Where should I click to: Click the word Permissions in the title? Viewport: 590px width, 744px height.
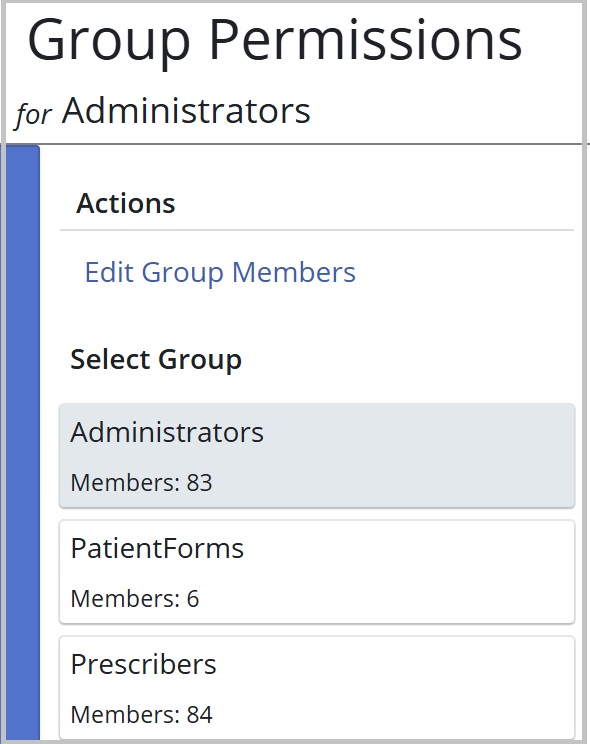pyautogui.click(x=365, y=39)
